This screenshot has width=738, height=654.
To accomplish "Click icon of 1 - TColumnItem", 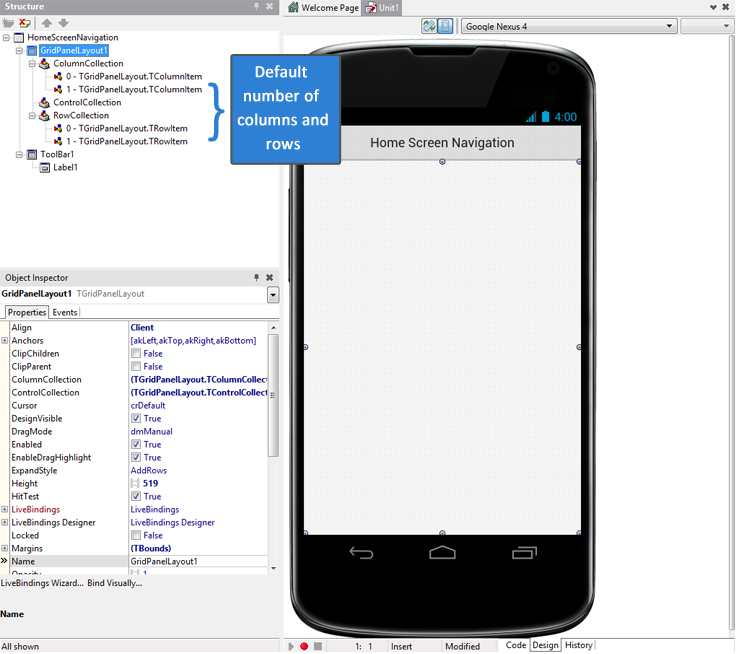I will 58,89.
